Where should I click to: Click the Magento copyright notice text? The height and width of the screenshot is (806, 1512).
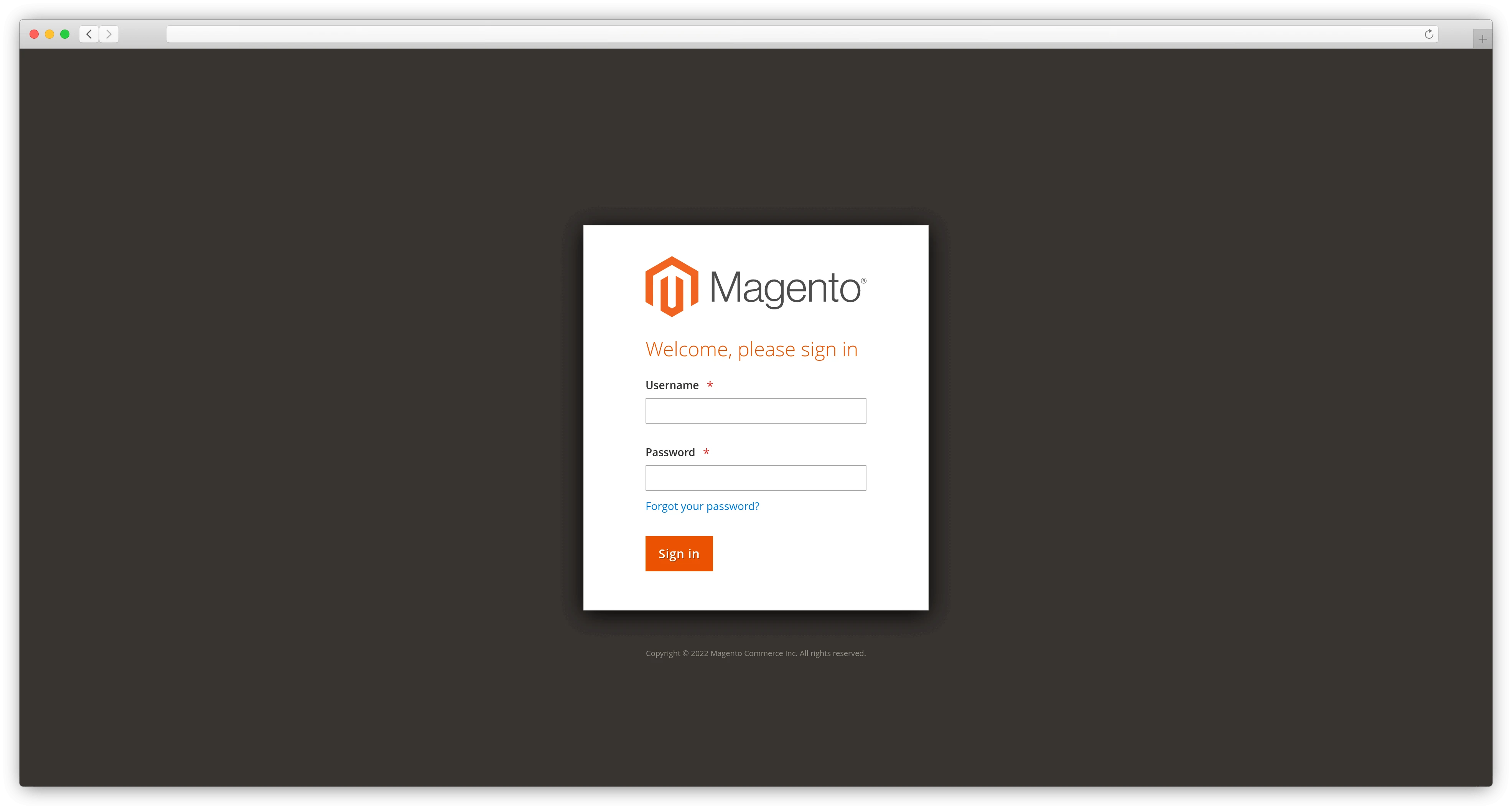755,653
